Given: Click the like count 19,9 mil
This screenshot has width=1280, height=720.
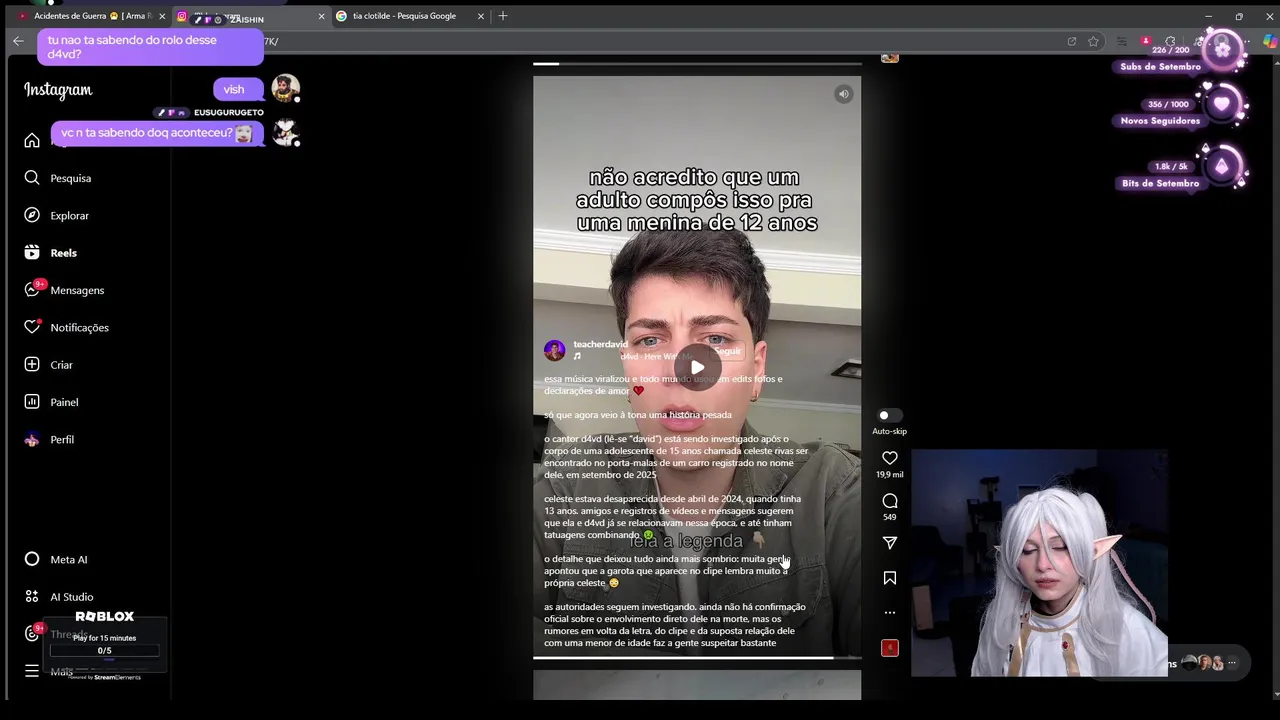Looking at the screenshot, I should 890,475.
